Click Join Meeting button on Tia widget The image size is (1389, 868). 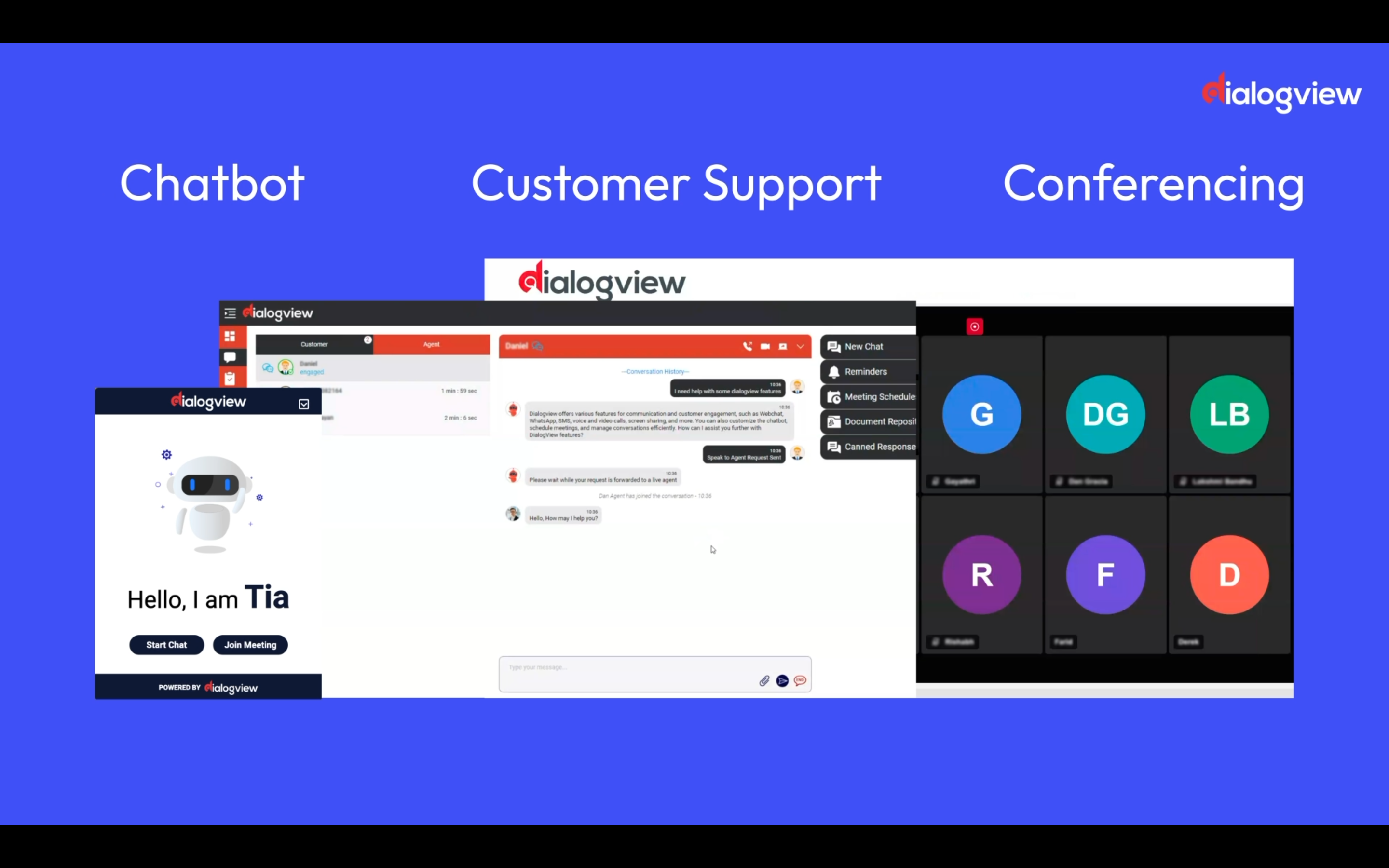pyautogui.click(x=251, y=644)
